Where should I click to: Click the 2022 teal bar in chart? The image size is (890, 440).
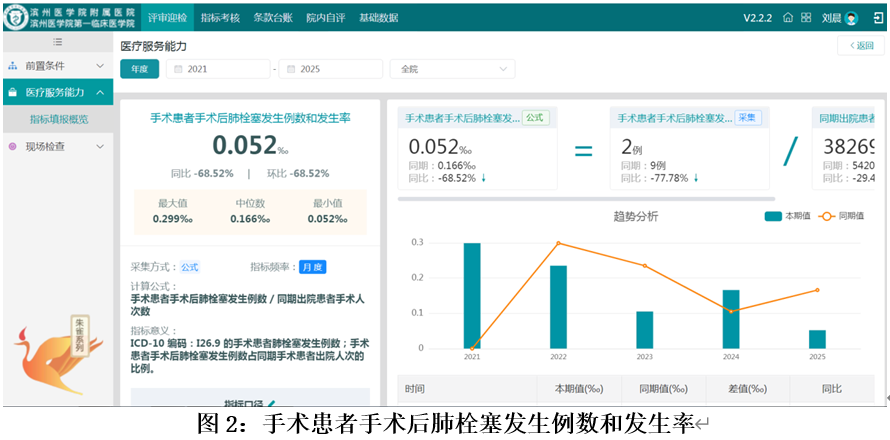coord(558,306)
